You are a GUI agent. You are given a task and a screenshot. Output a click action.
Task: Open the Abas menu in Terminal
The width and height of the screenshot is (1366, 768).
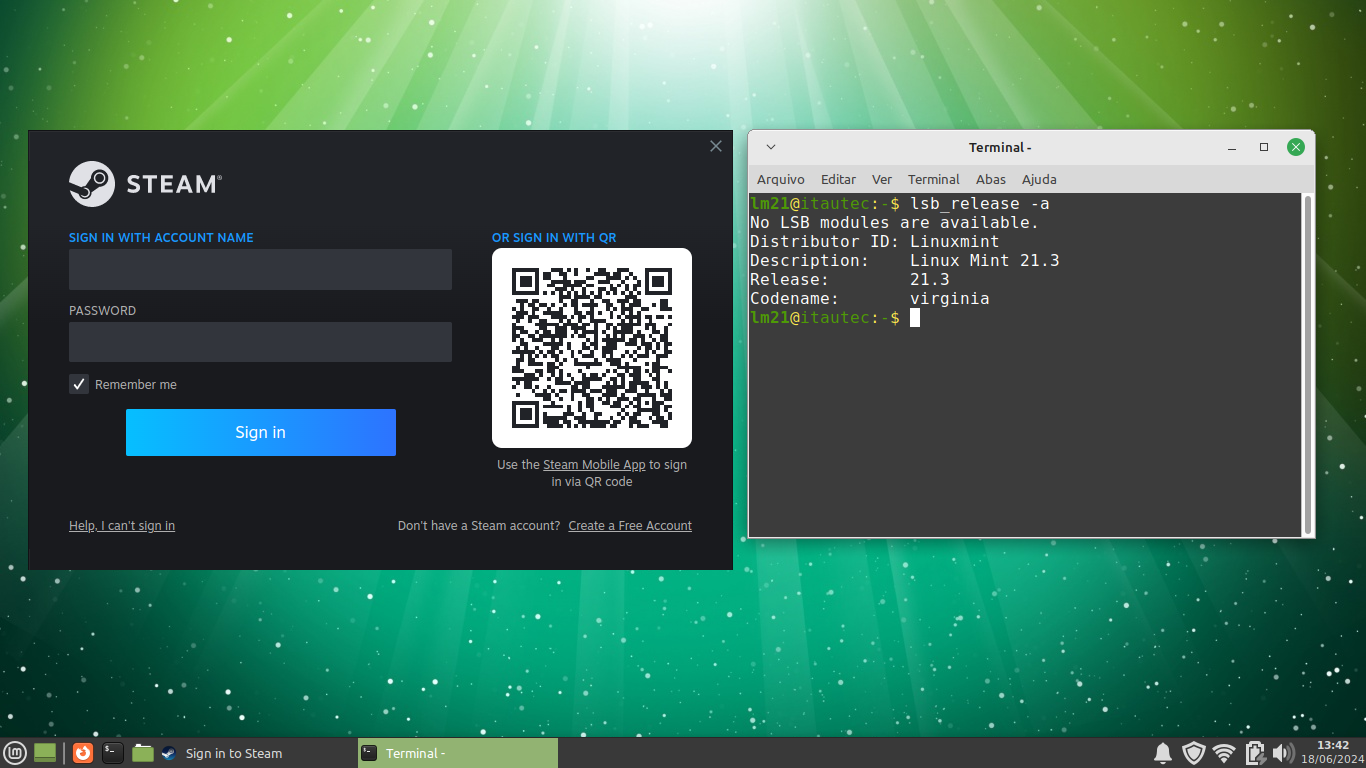pos(991,179)
